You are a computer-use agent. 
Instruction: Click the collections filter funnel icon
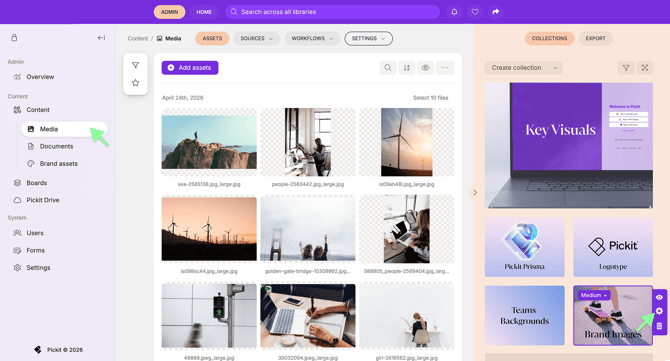pos(626,68)
